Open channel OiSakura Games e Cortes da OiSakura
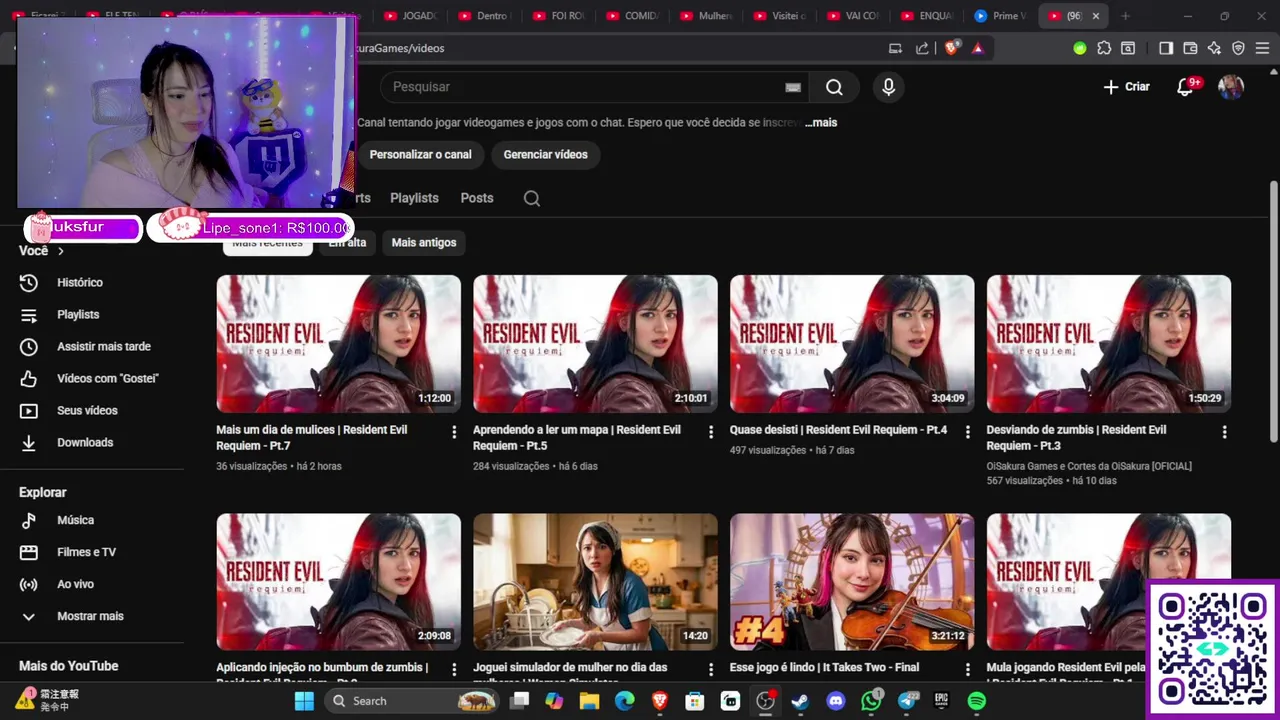1280x720 pixels. pyautogui.click(x=1089, y=466)
